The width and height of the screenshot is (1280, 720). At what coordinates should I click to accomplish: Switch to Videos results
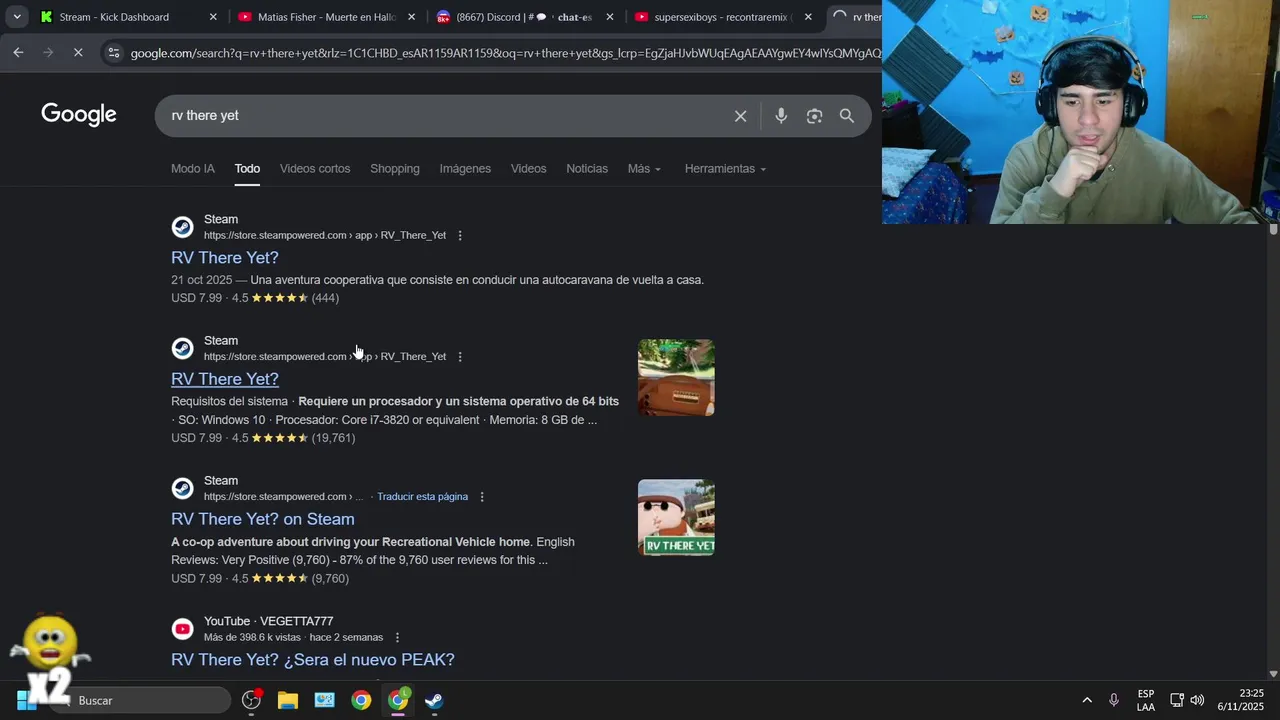pyautogui.click(x=528, y=169)
